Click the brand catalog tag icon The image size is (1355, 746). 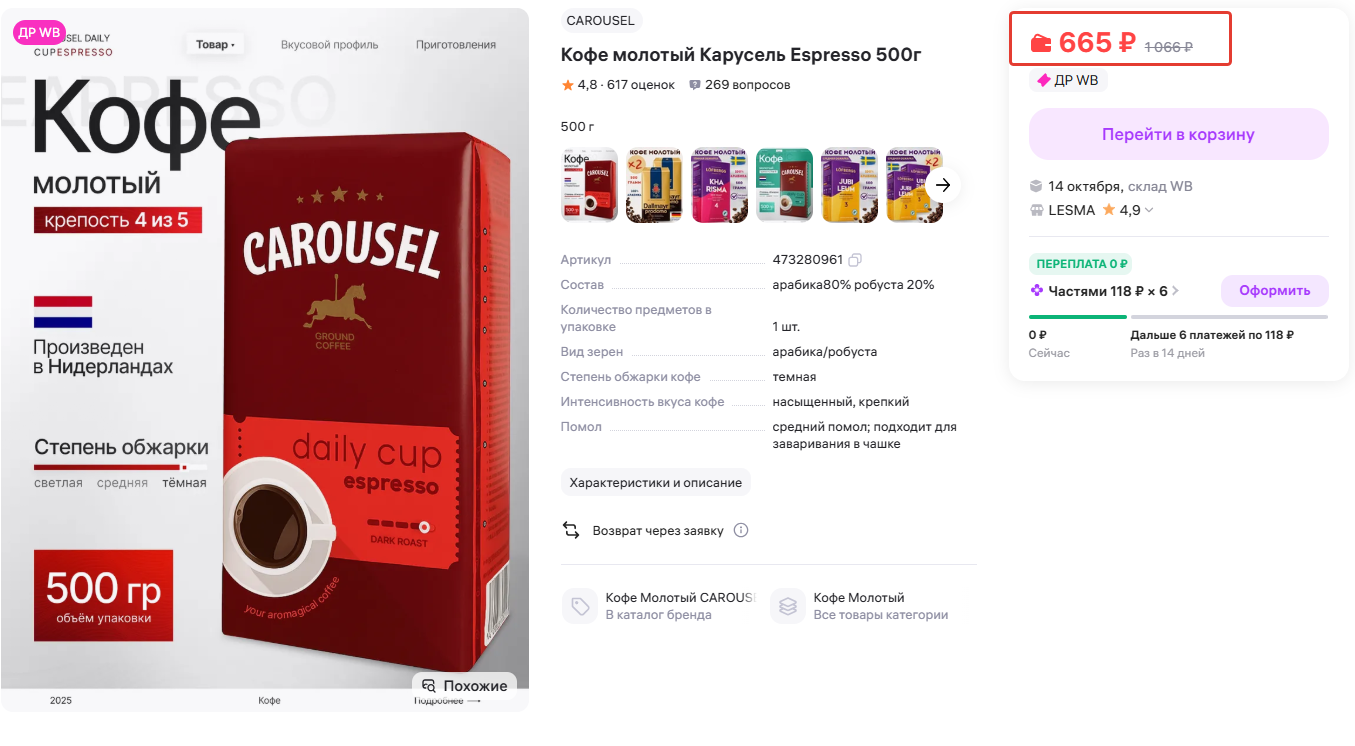[580, 606]
